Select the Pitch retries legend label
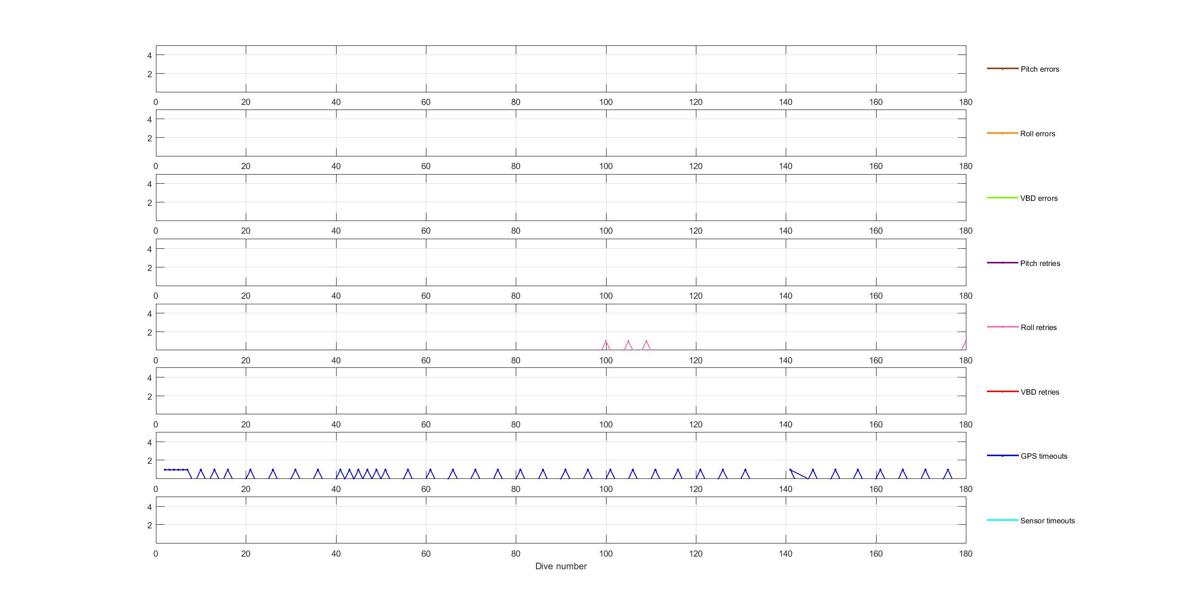 [x=1040, y=263]
